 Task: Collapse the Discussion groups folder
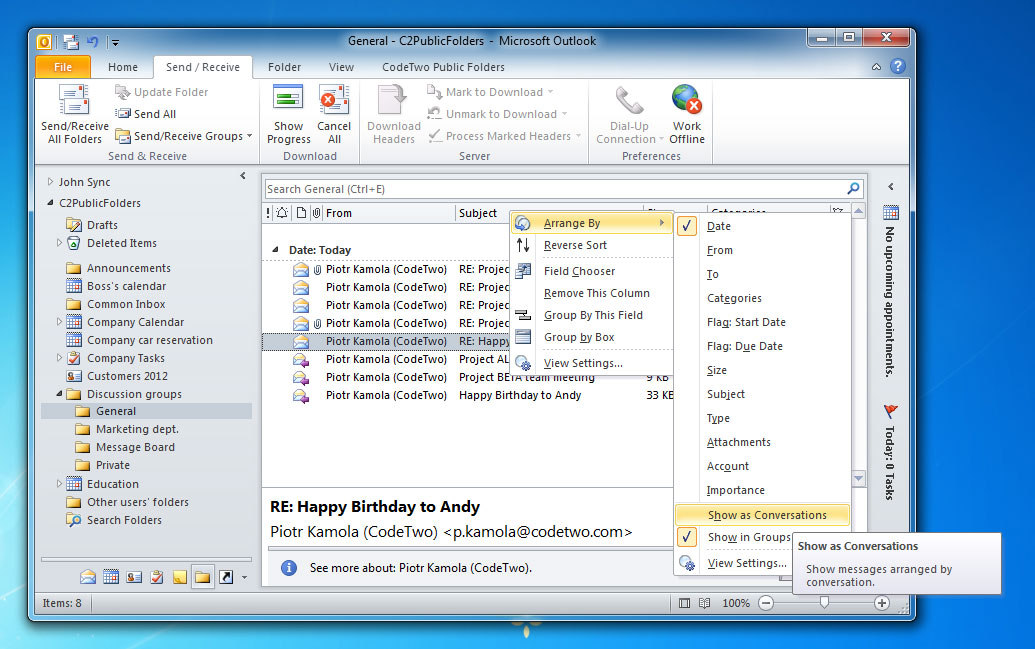[59, 393]
